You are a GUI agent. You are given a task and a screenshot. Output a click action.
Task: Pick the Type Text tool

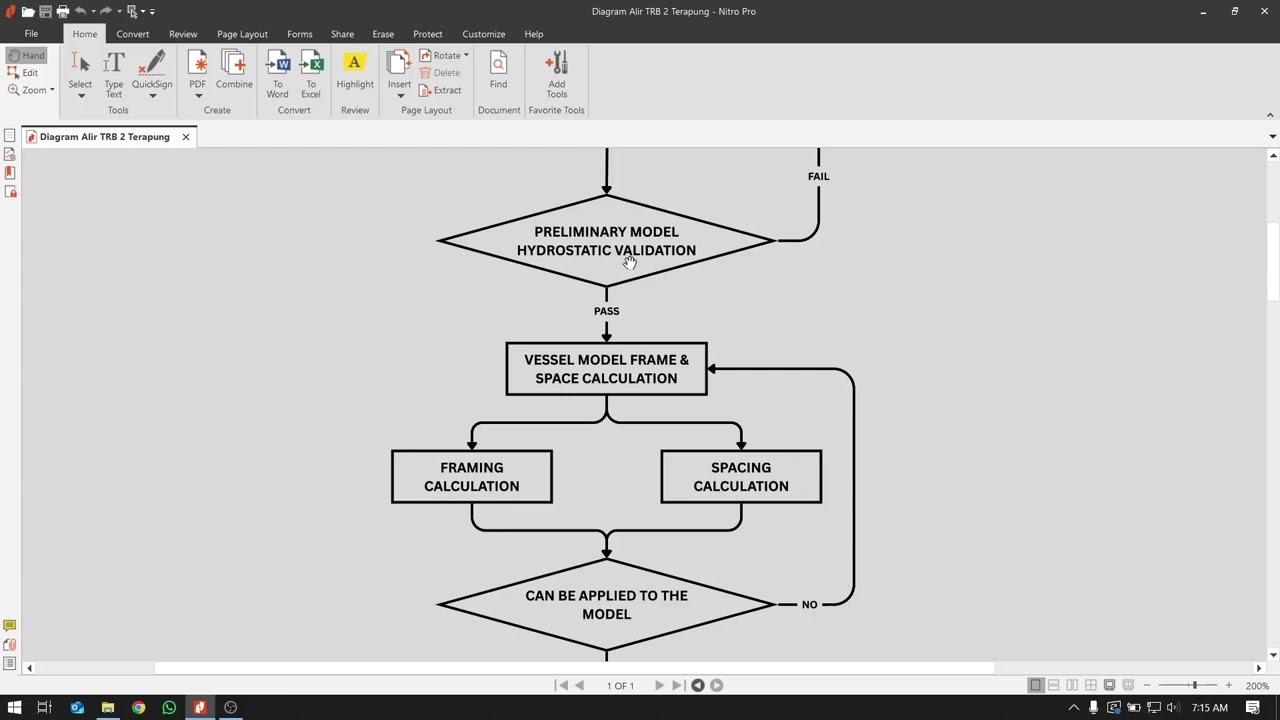pos(114,73)
